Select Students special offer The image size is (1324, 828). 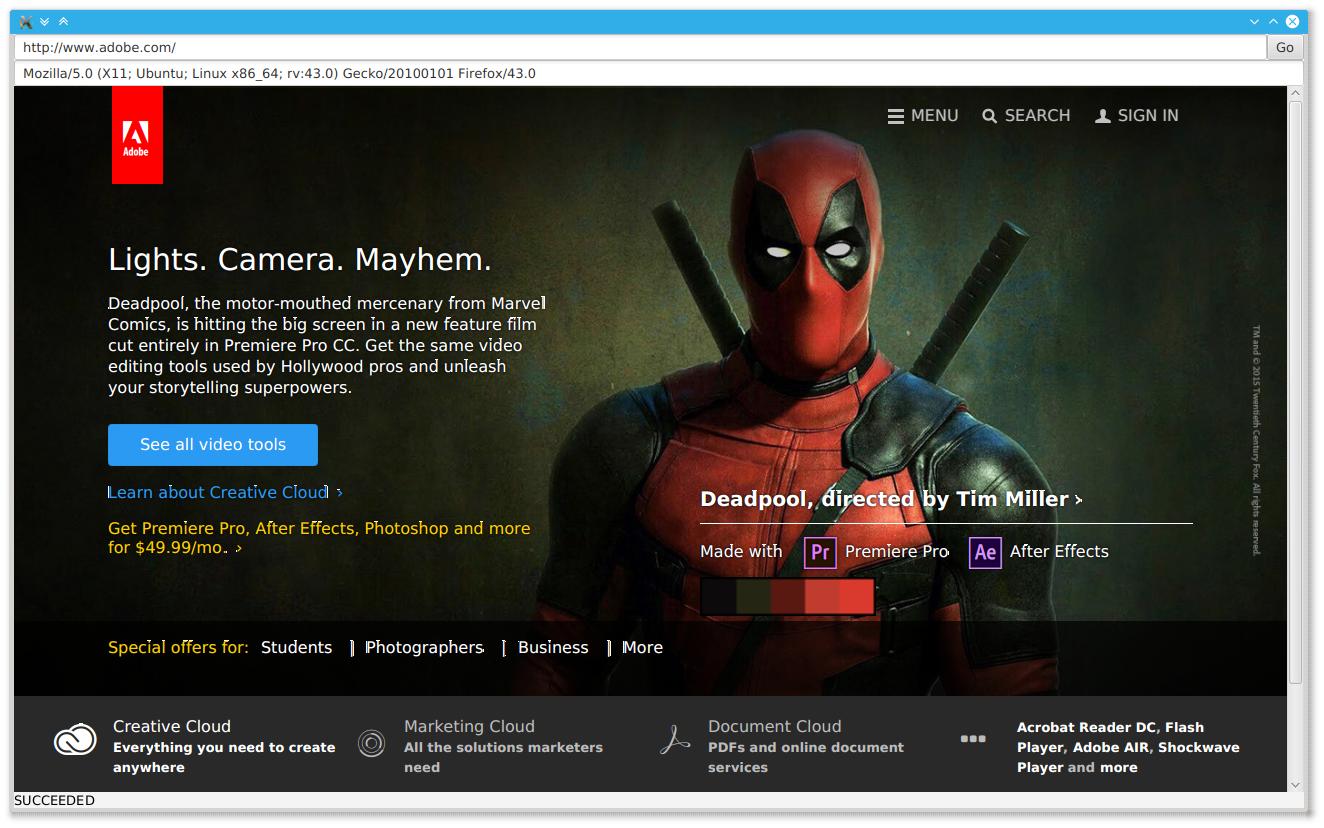[x=296, y=647]
